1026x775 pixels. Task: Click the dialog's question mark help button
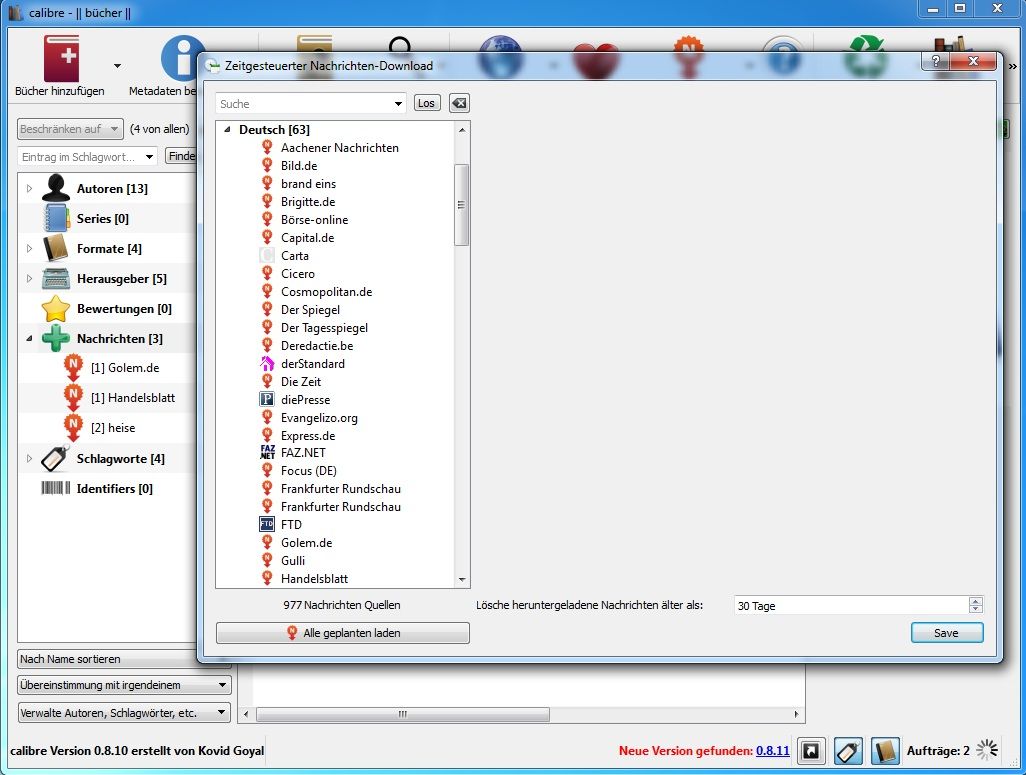pos(936,62)
